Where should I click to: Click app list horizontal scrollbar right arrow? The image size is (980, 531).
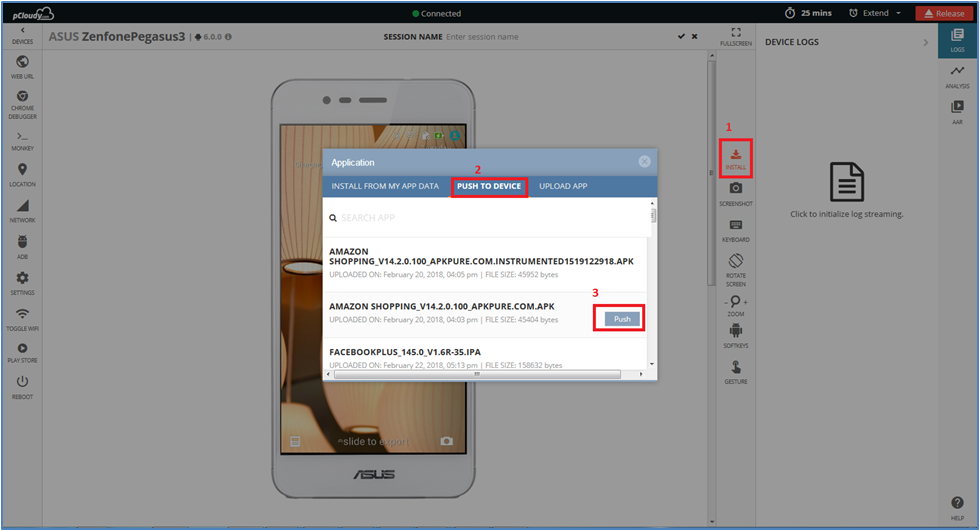(x=641, y=374)
